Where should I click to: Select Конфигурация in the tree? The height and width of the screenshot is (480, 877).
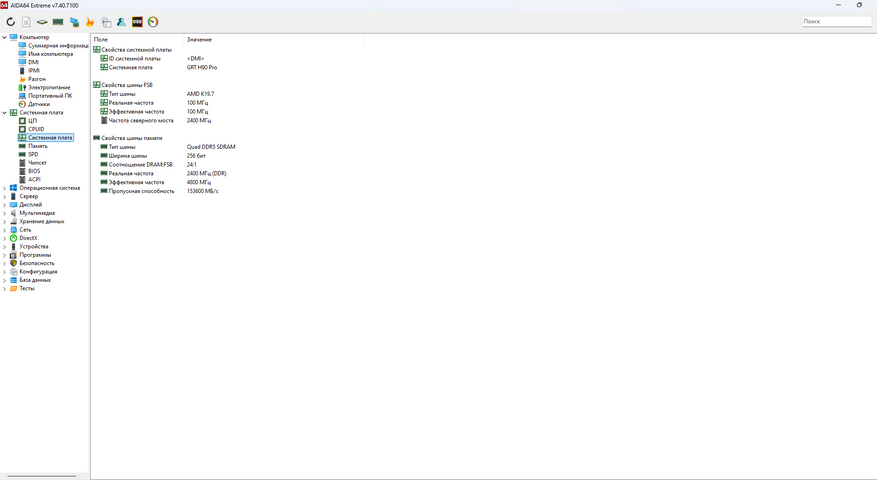38,272
